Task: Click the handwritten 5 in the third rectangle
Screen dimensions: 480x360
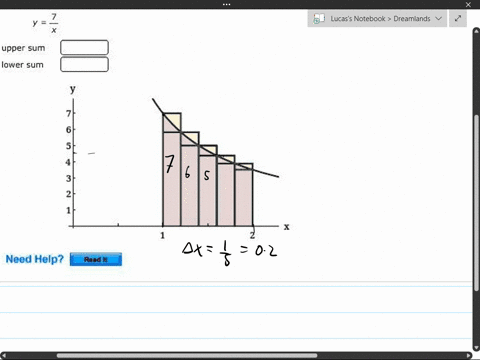Action: [207, 175]
